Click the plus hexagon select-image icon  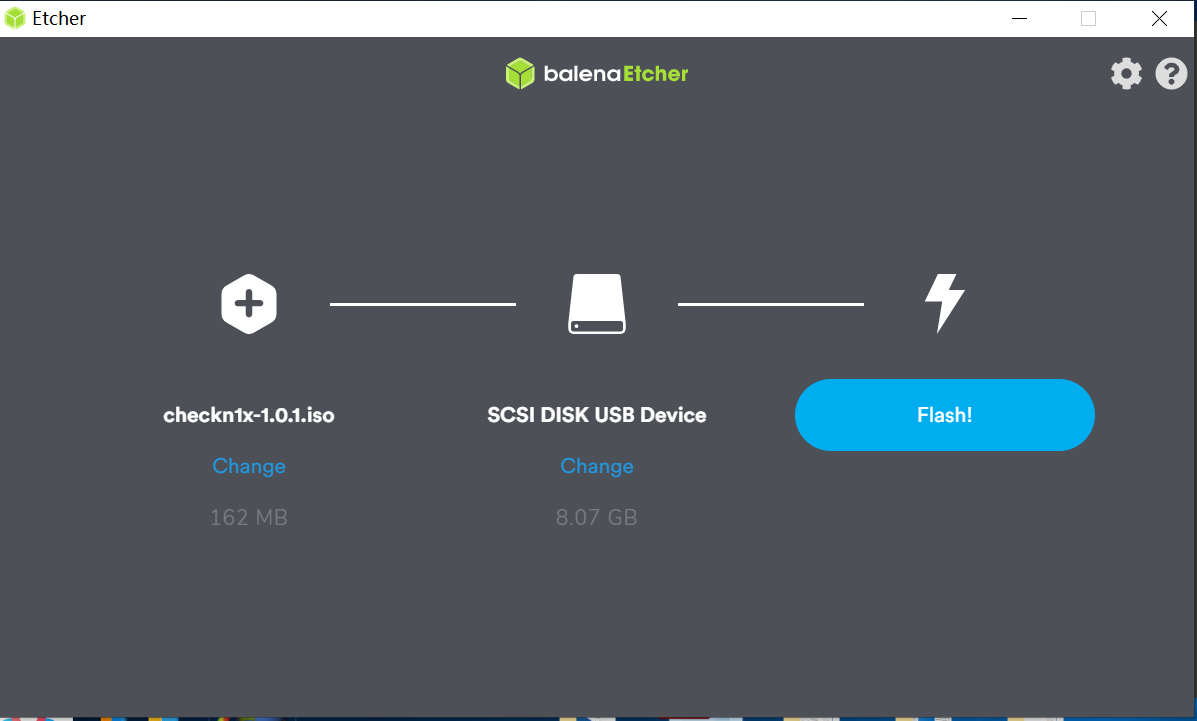click(249, 304)
